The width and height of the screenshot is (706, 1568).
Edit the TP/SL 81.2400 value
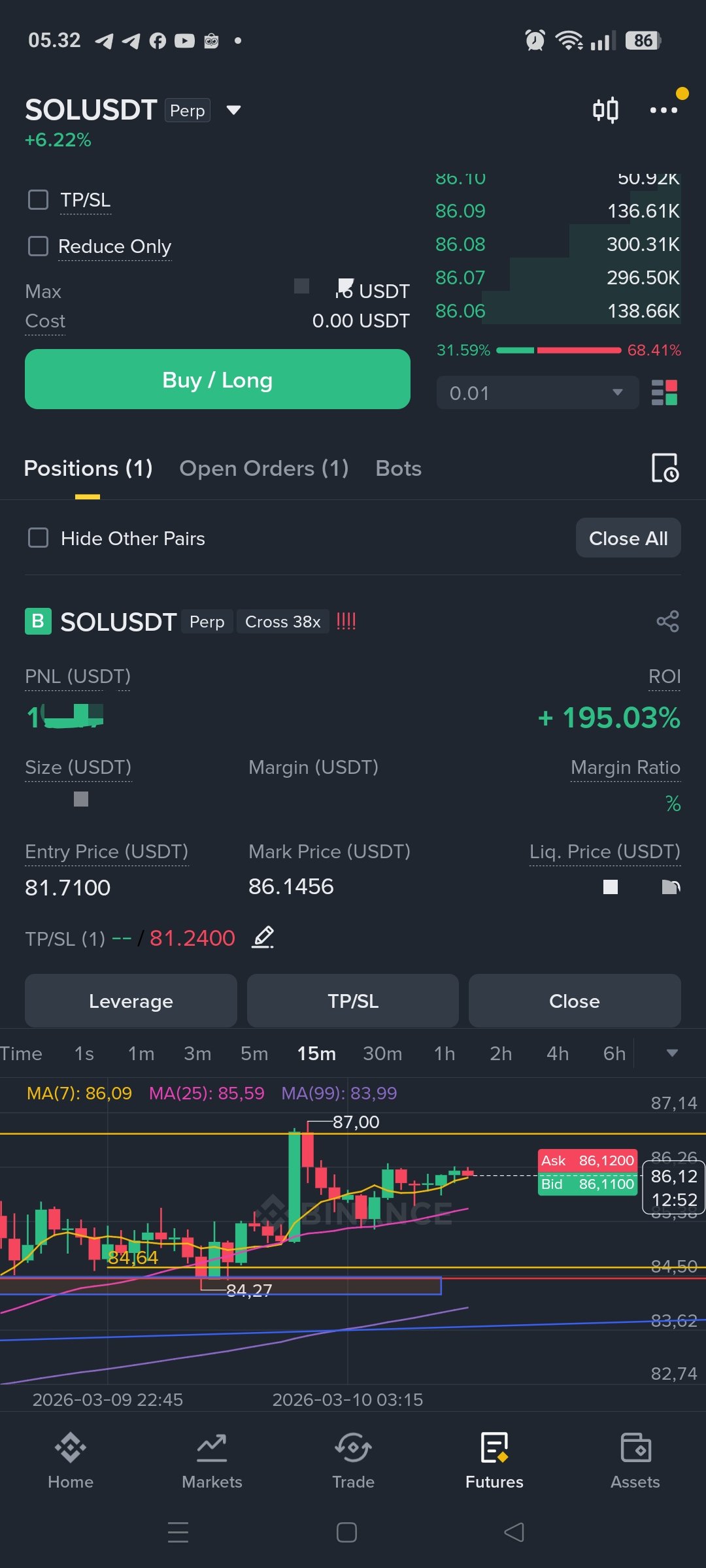pyautogui.click(x=263, y=938)
